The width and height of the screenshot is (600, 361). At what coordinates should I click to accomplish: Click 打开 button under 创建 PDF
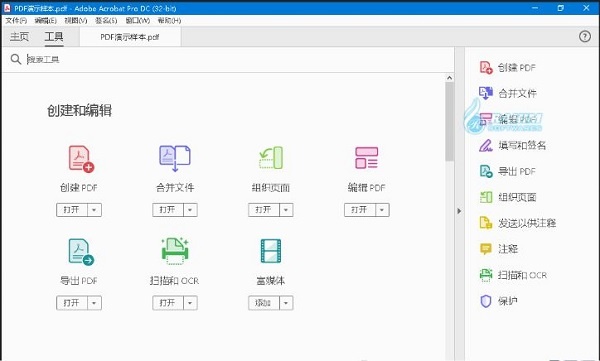coord(72,210)
